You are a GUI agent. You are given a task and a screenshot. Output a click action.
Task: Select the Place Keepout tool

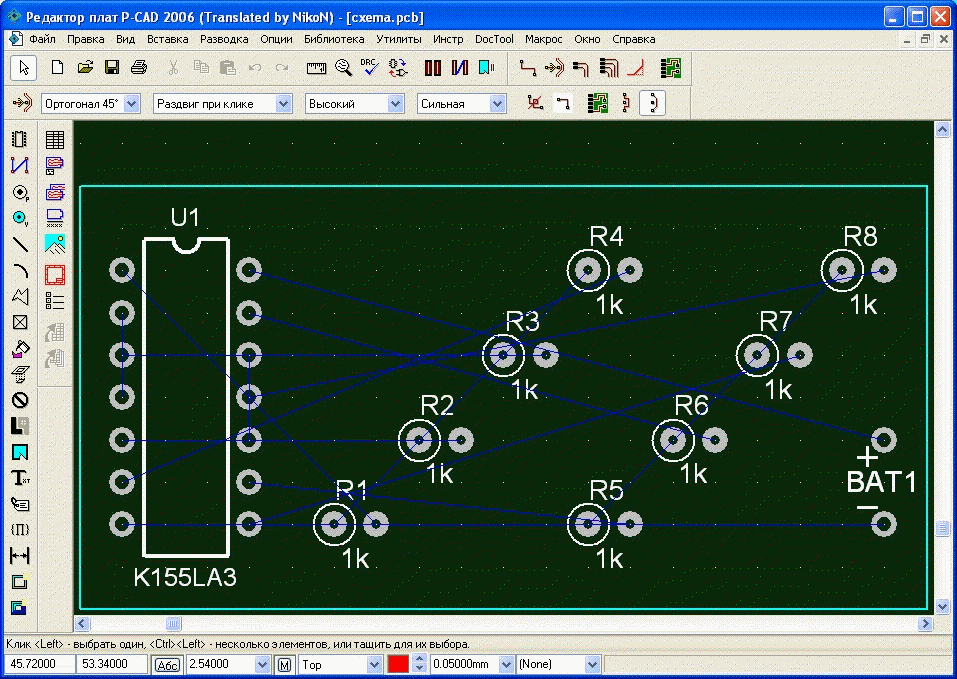pos(19,400)
